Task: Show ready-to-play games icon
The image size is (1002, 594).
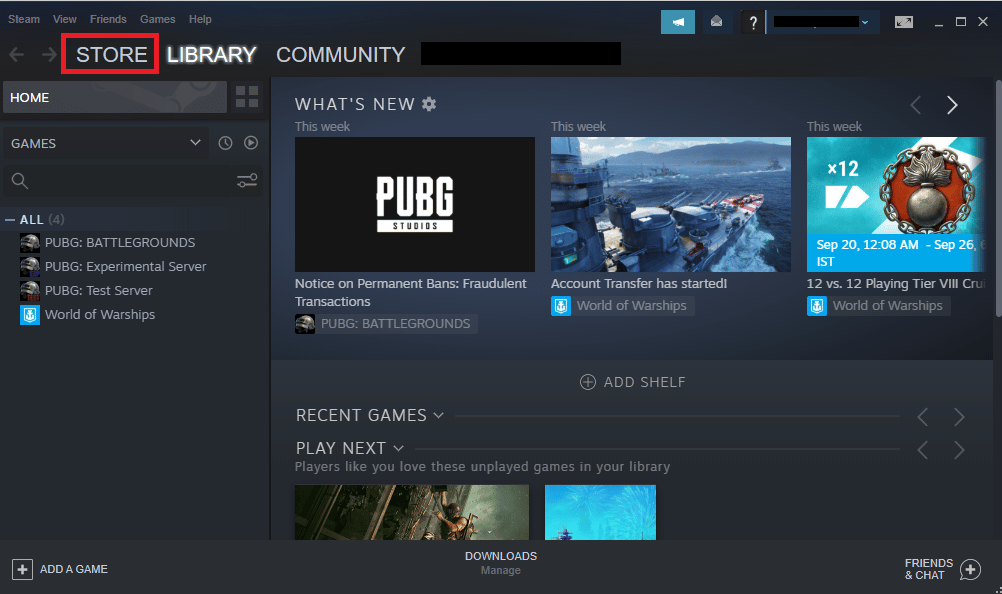Action: pos(250,143)
